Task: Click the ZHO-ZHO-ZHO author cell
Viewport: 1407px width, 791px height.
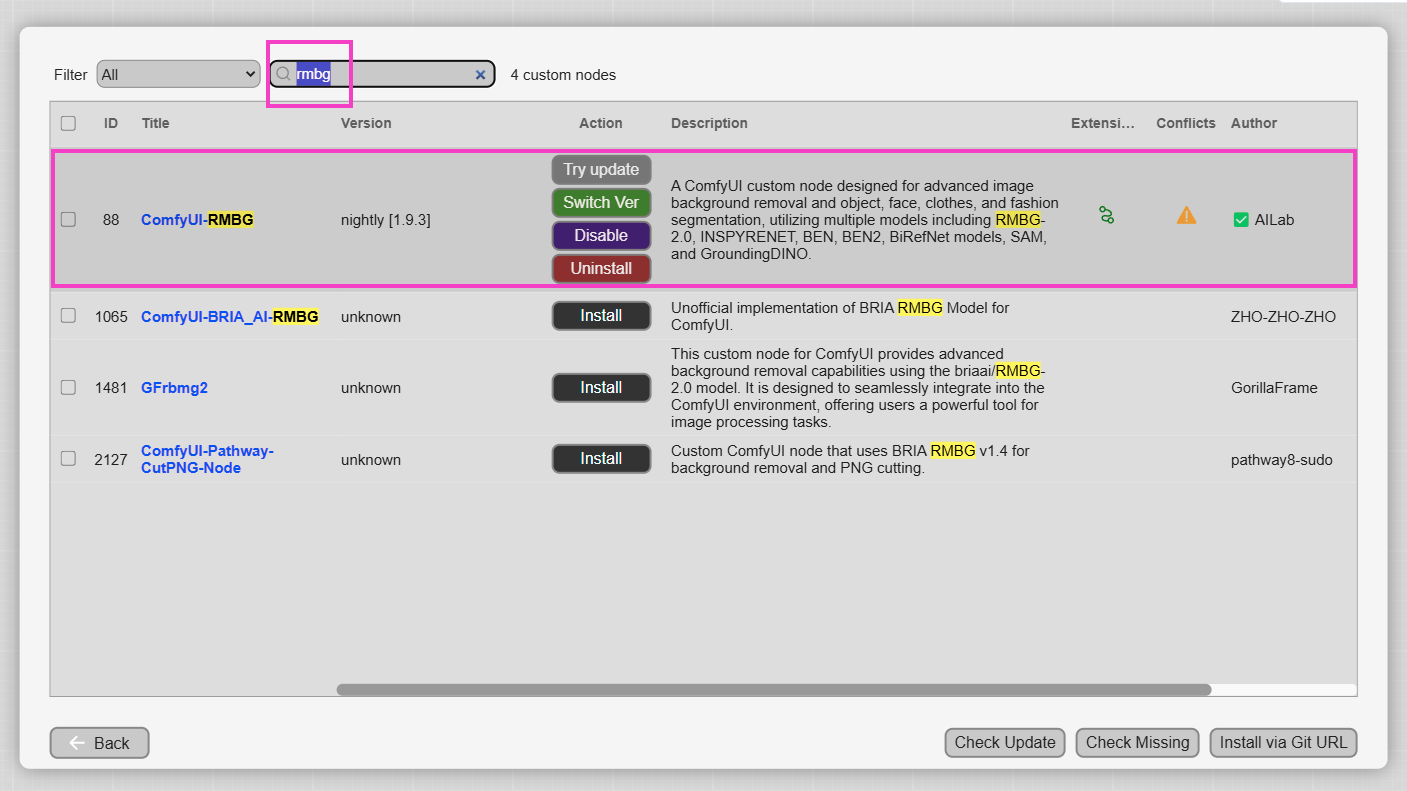Action: tap(1283, 317)
